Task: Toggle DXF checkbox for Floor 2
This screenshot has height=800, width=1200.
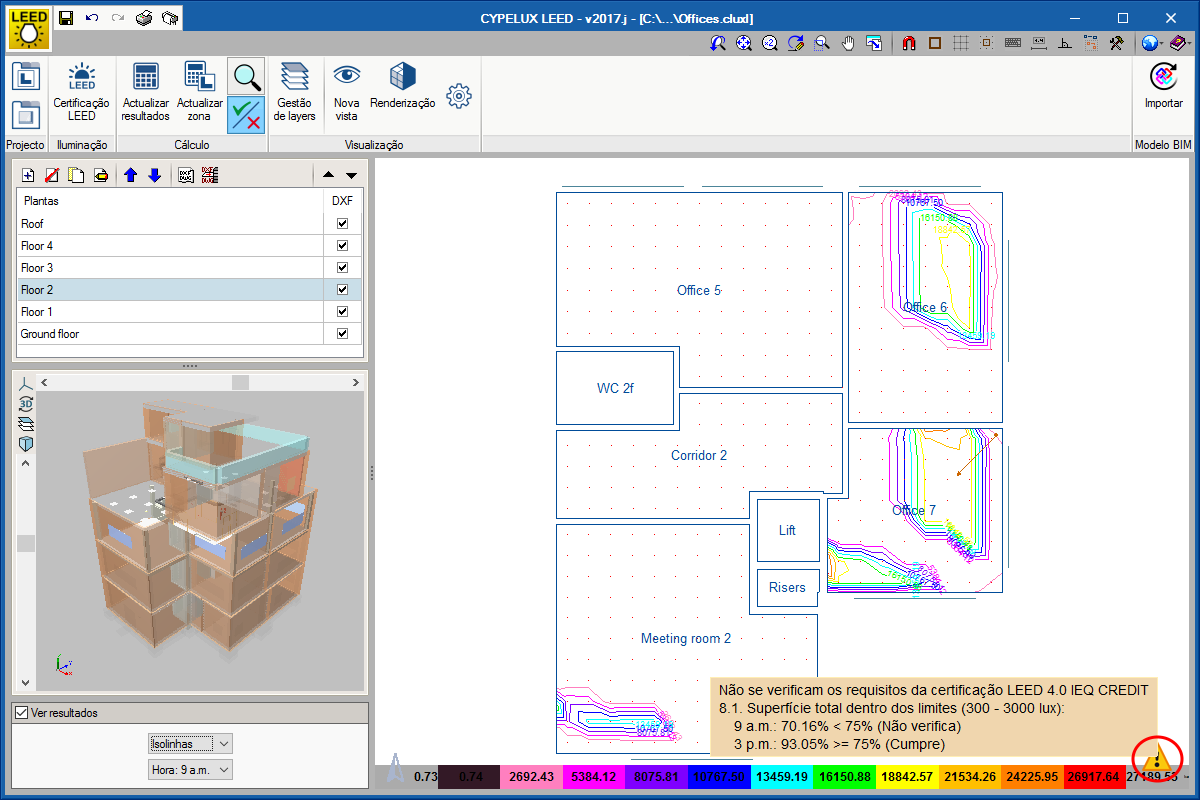Action: (342, 290)
